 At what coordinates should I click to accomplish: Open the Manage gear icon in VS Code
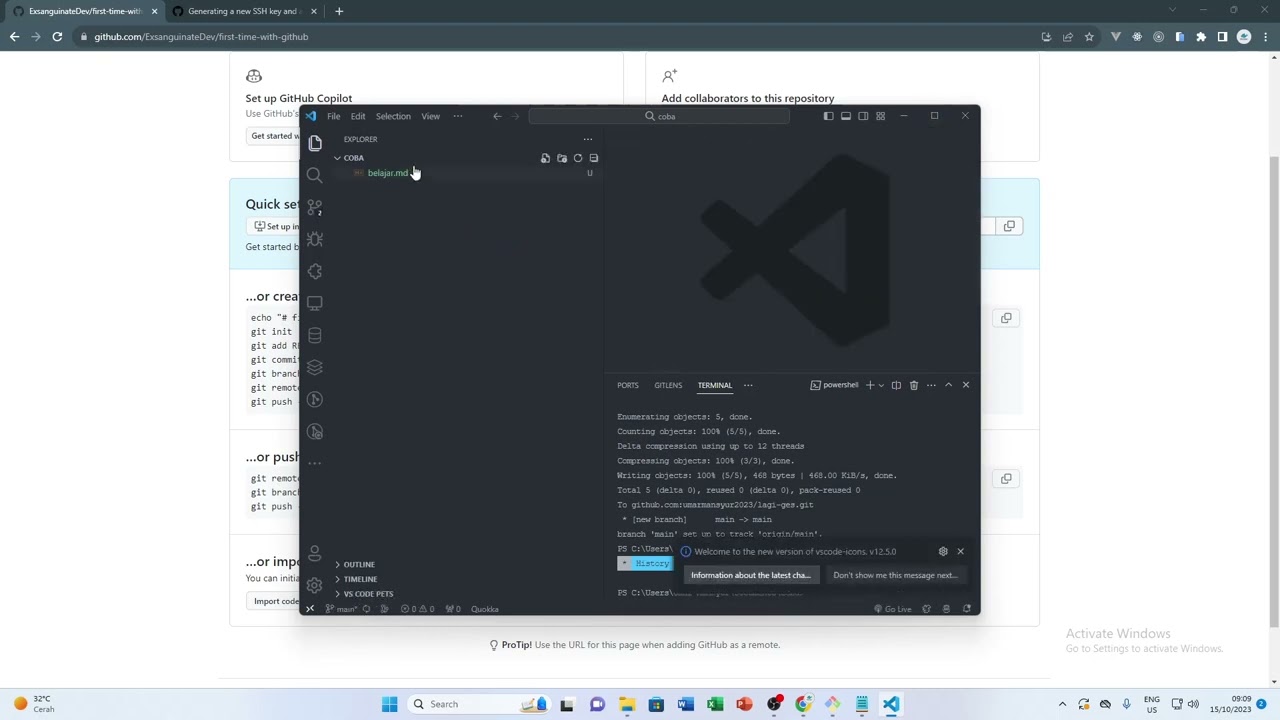[x=315, y=585]
